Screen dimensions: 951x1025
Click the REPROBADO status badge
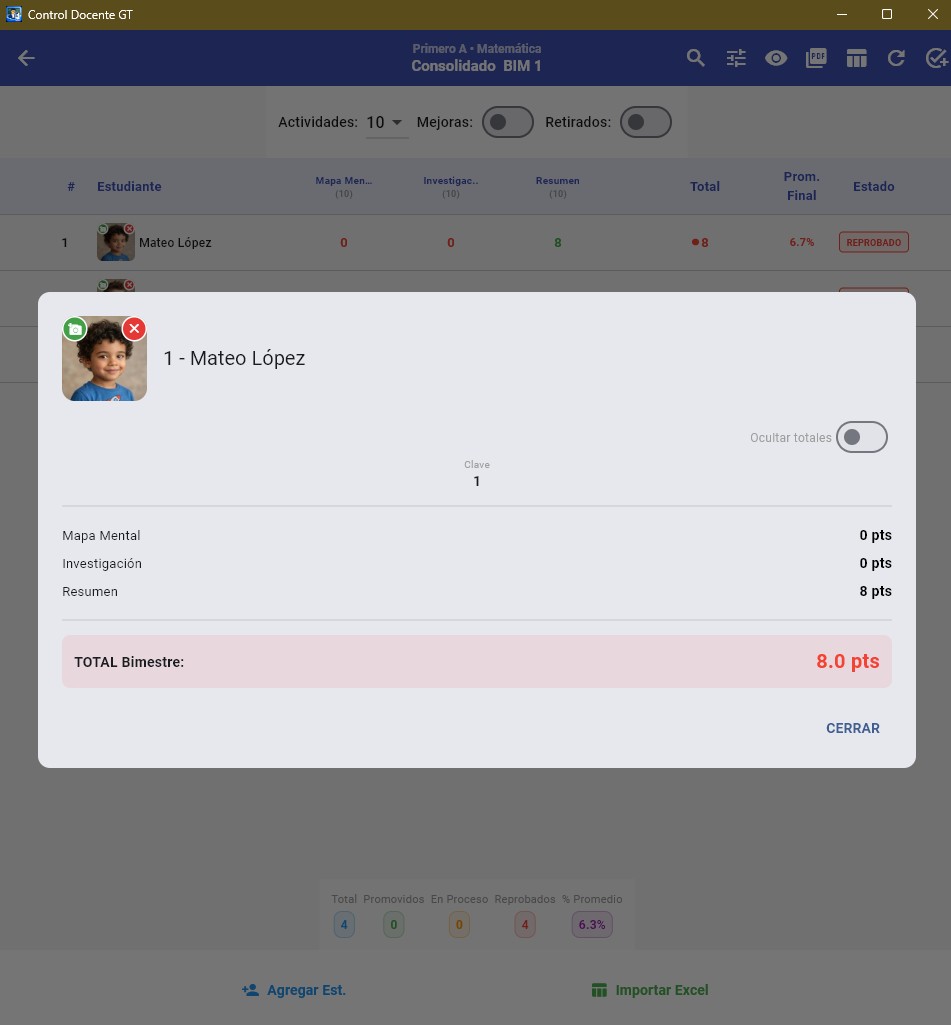coord(873,243)
